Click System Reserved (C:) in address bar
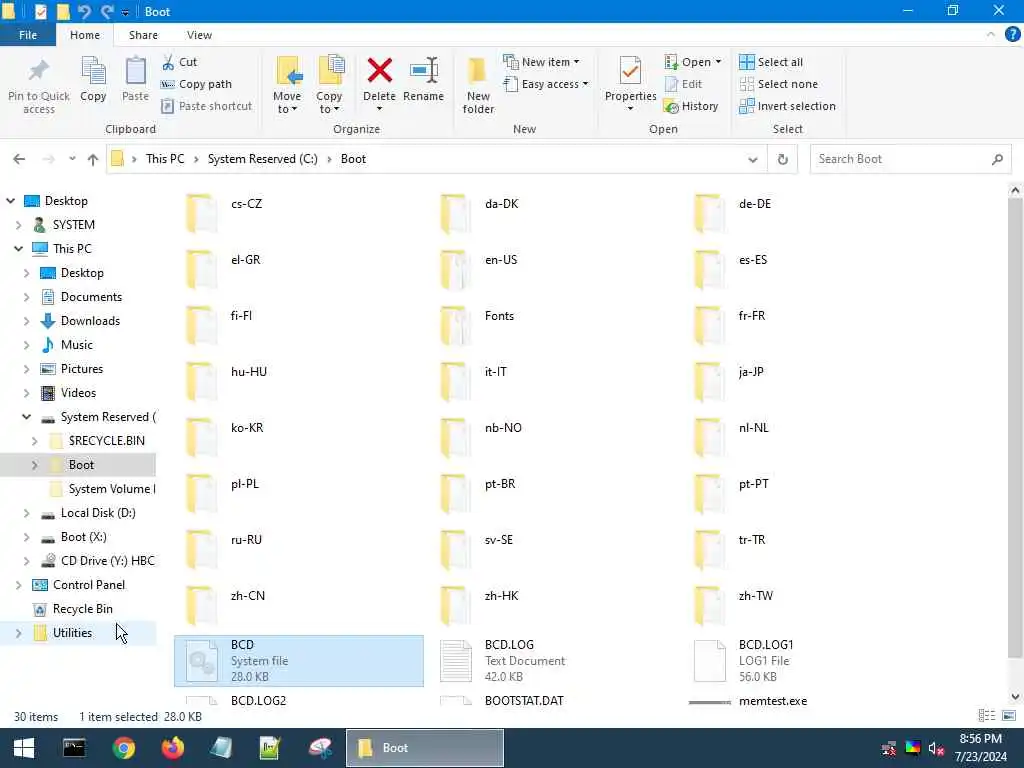 point(263,159)
